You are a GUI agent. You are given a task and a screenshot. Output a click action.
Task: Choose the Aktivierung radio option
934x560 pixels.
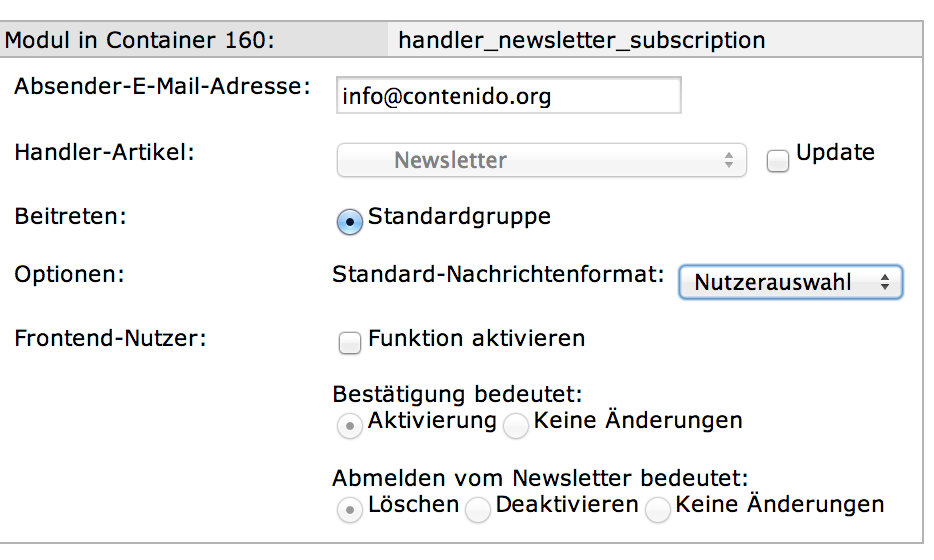pyautogui.click(x=350, y=427)
